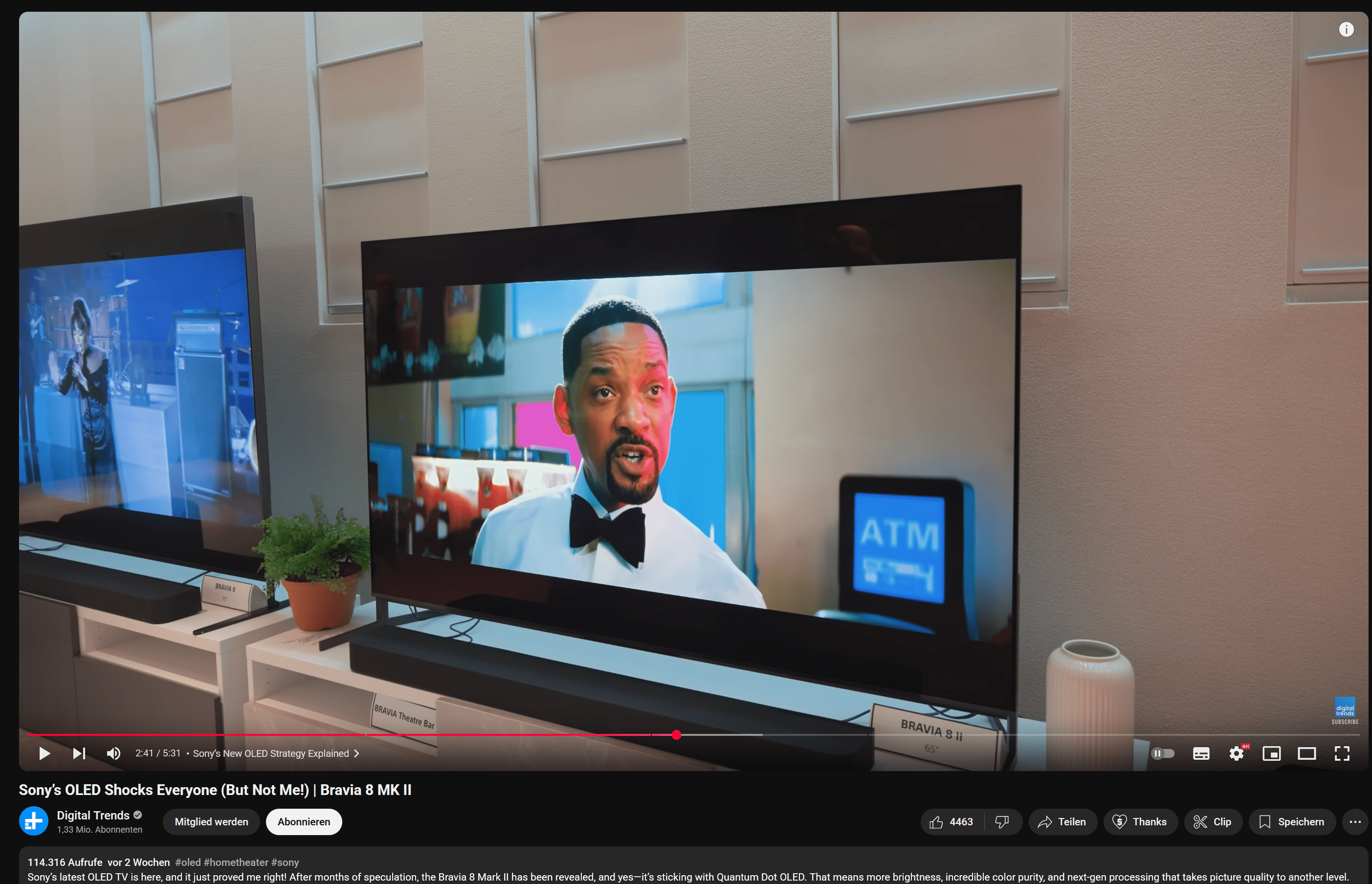
Task: Click the Thanks button
Action: pos(1140,821)
